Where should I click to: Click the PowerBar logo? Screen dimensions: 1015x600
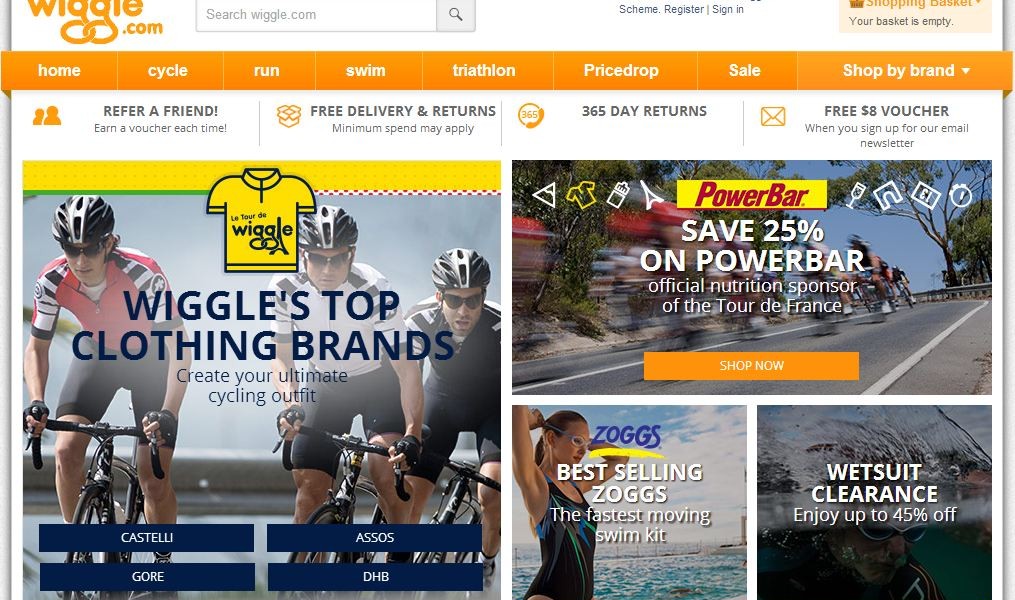coord(752,194)
